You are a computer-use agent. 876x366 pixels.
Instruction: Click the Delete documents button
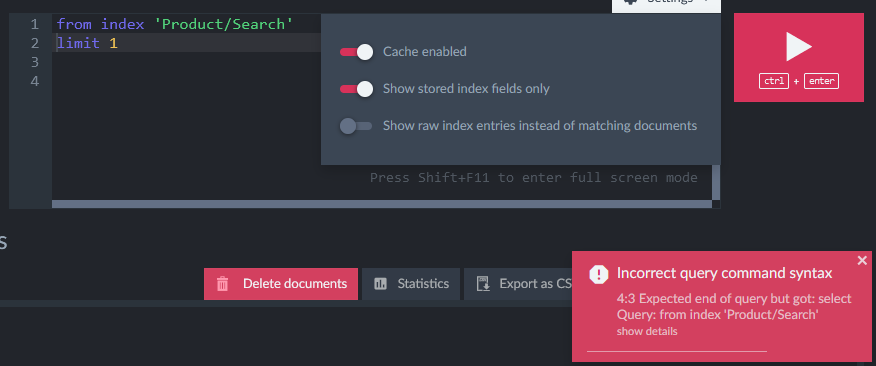pos(281,284)
